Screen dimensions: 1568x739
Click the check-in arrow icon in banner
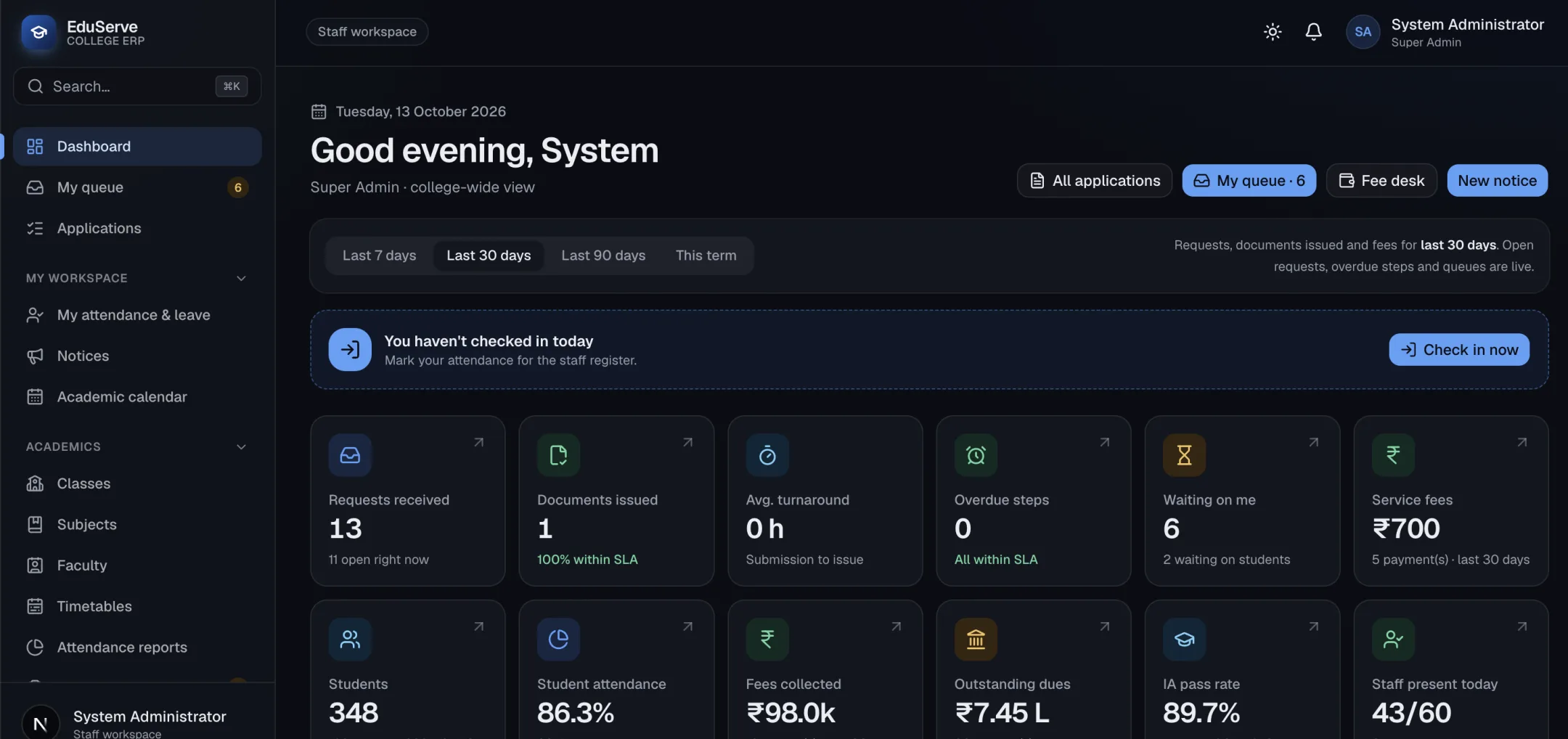350,350
